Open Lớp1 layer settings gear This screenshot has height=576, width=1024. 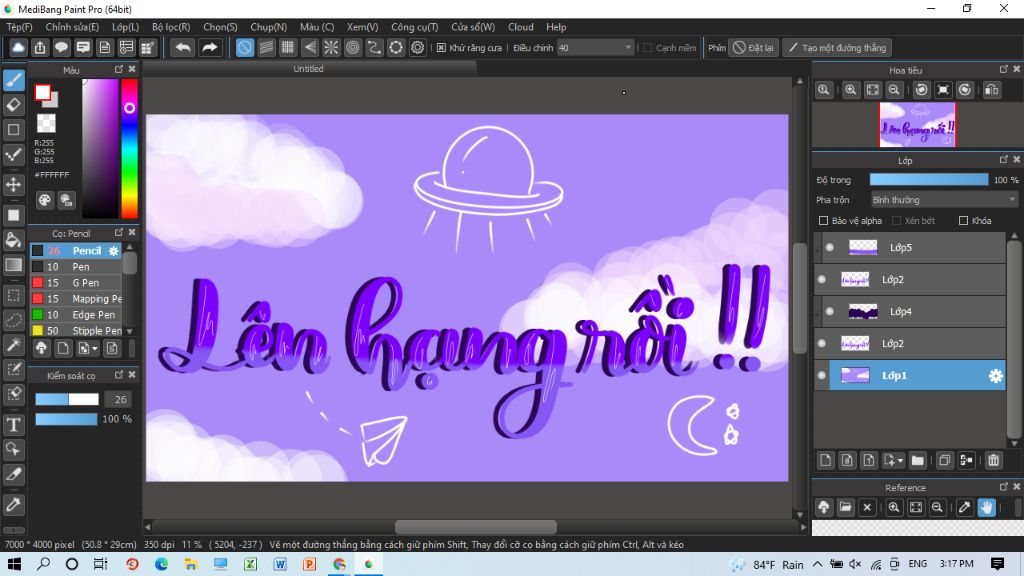(995, 376)
